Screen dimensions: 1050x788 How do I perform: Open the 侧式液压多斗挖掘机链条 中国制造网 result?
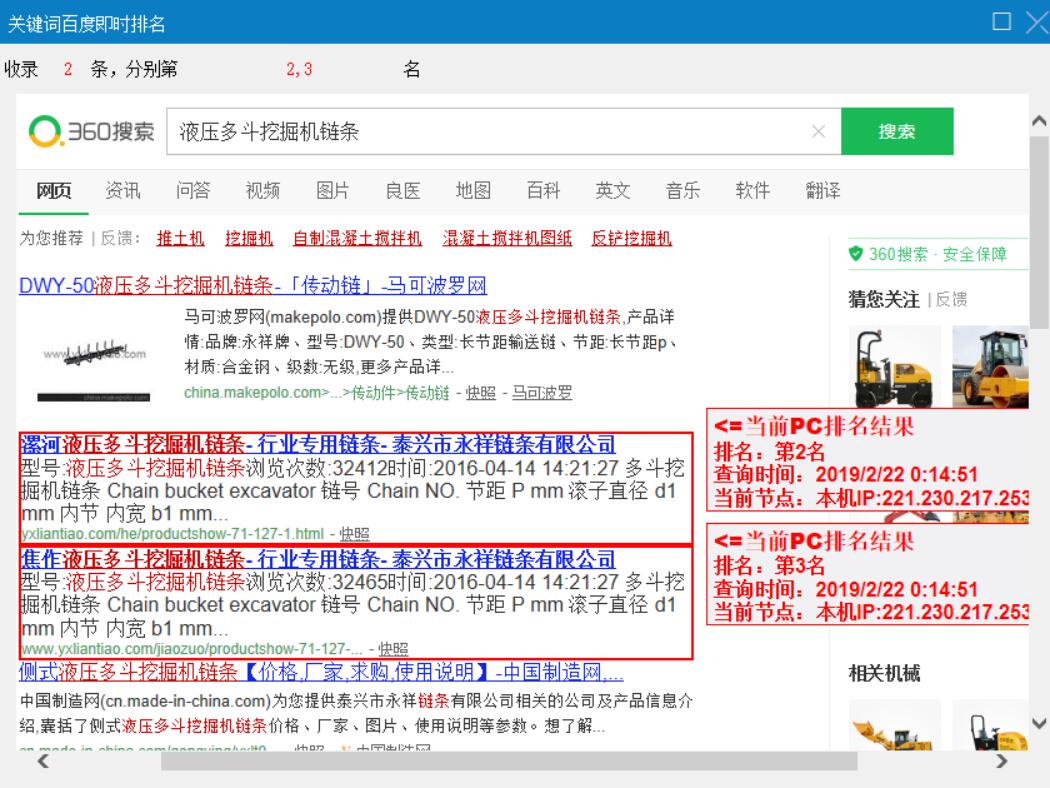(321, 672)
